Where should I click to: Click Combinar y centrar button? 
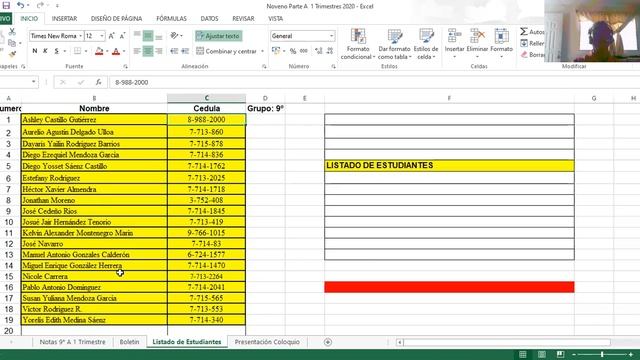[x=227, y=51]
